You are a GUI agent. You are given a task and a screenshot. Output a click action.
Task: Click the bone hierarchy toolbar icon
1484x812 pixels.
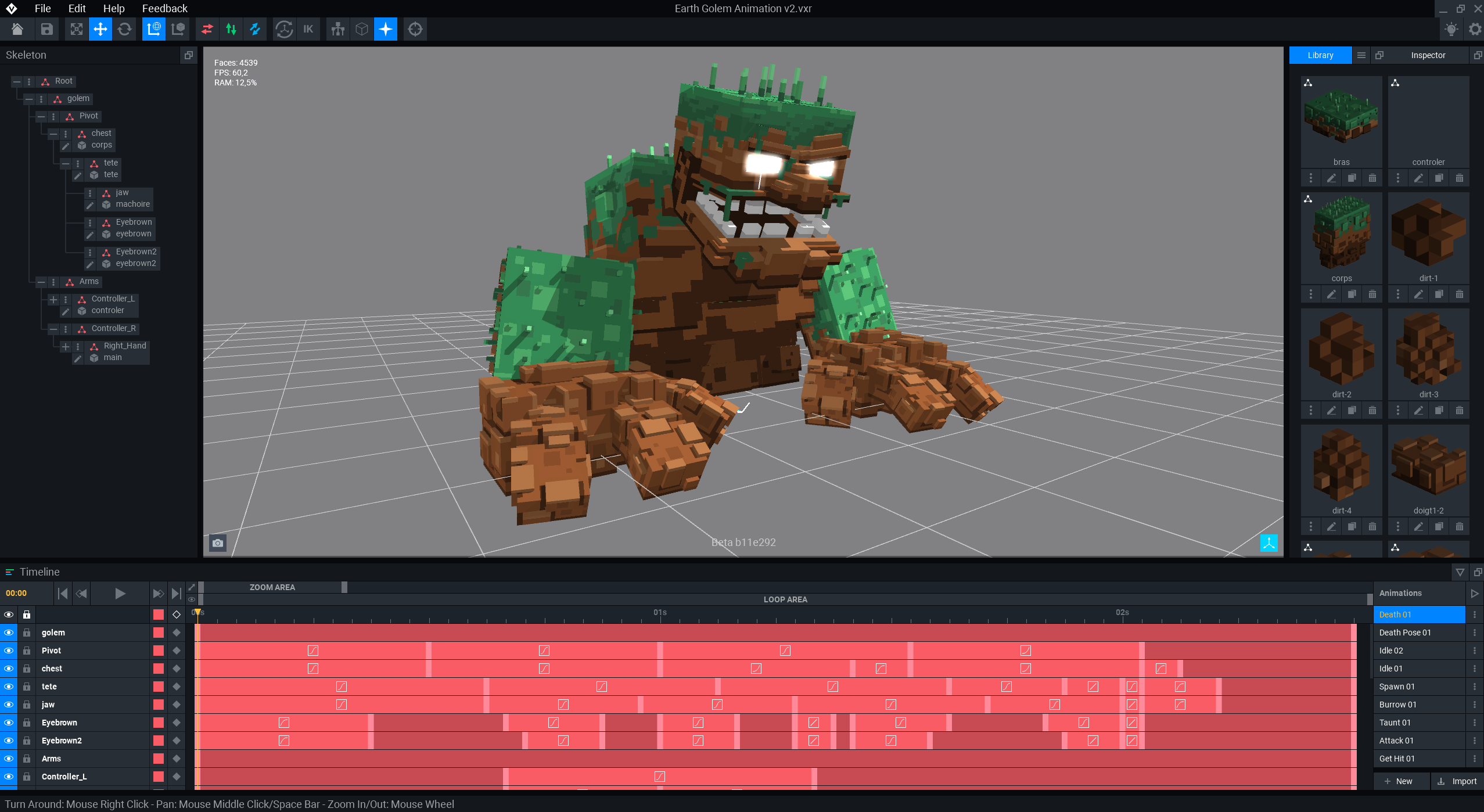(337, 29)
